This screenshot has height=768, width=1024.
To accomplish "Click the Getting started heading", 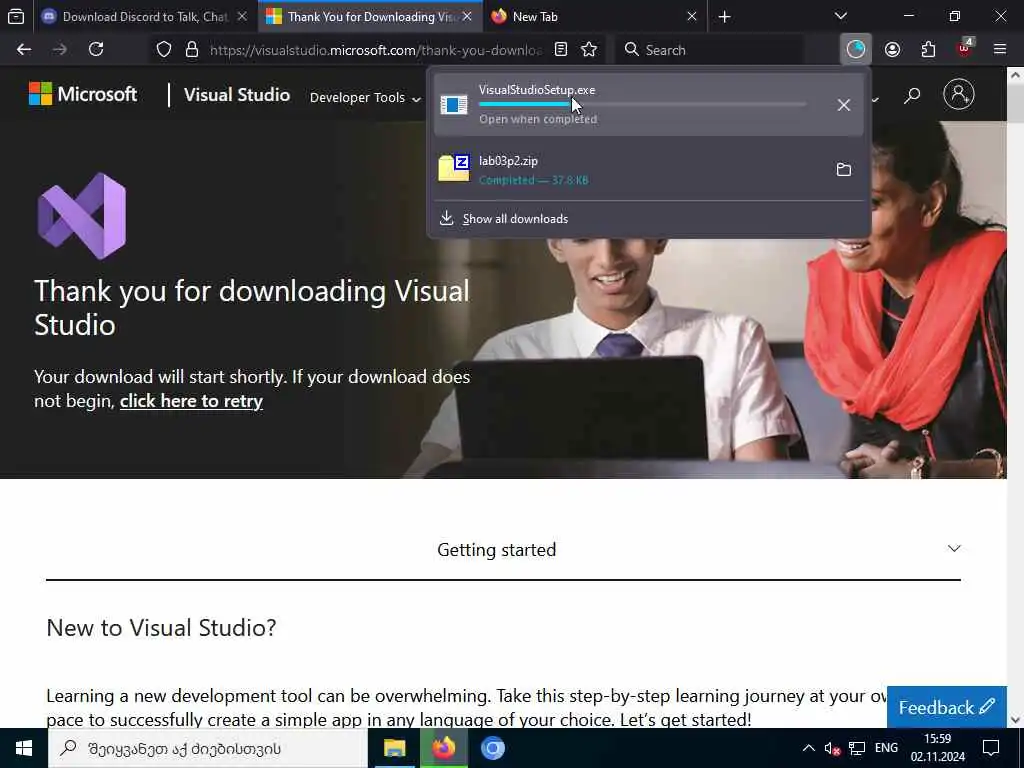I will coord(497,550).
